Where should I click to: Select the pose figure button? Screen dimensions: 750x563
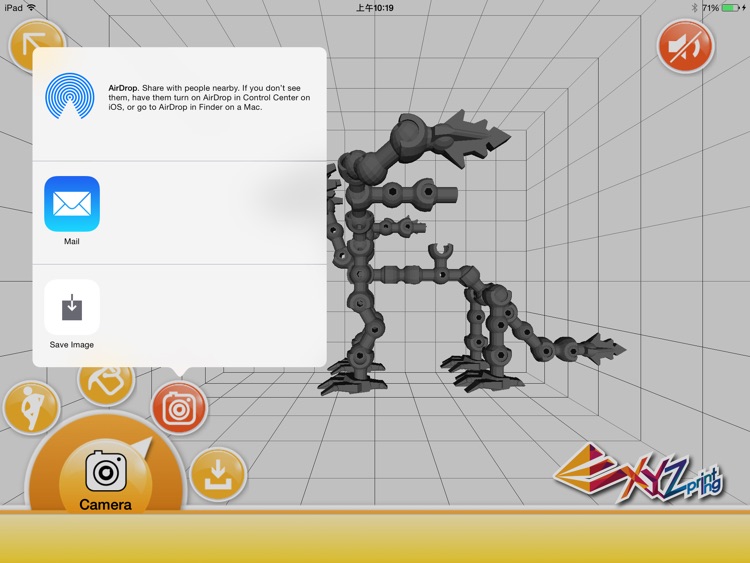pos(31,408)
